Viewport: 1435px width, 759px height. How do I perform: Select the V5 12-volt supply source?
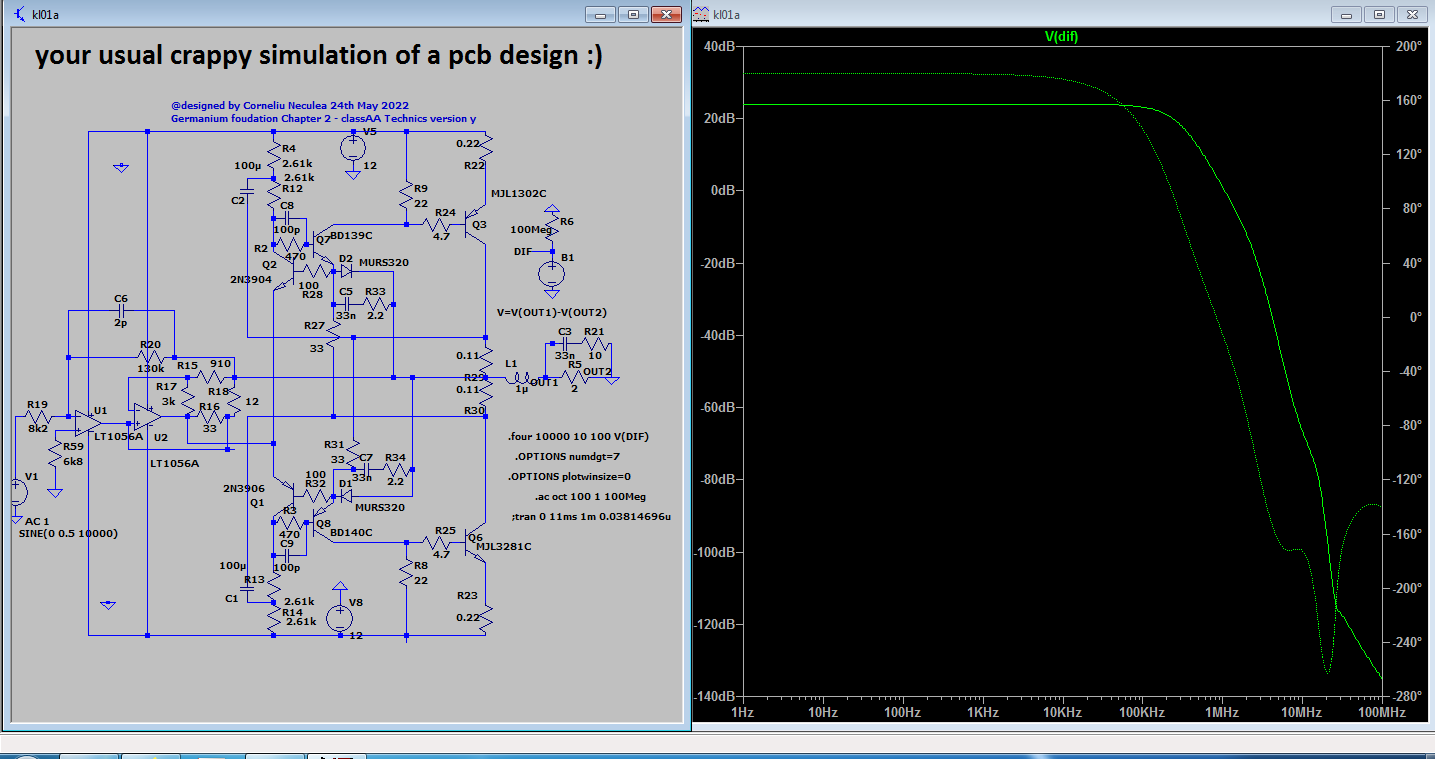click(353, 149)
